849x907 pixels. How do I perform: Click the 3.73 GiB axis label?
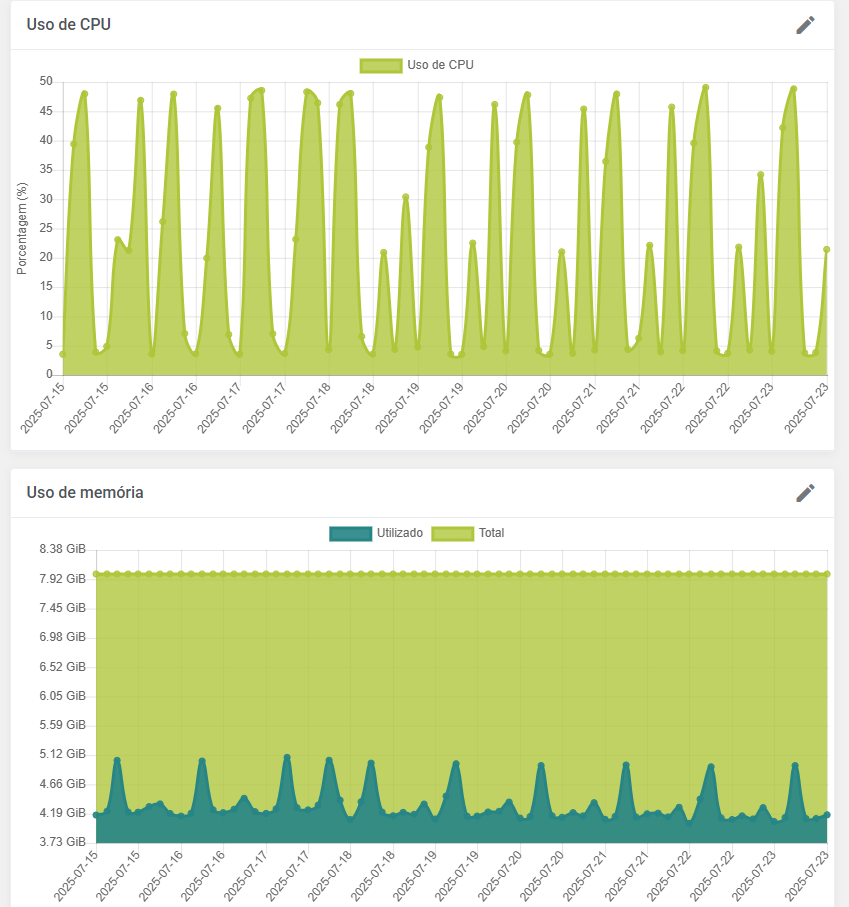(63, 842)
